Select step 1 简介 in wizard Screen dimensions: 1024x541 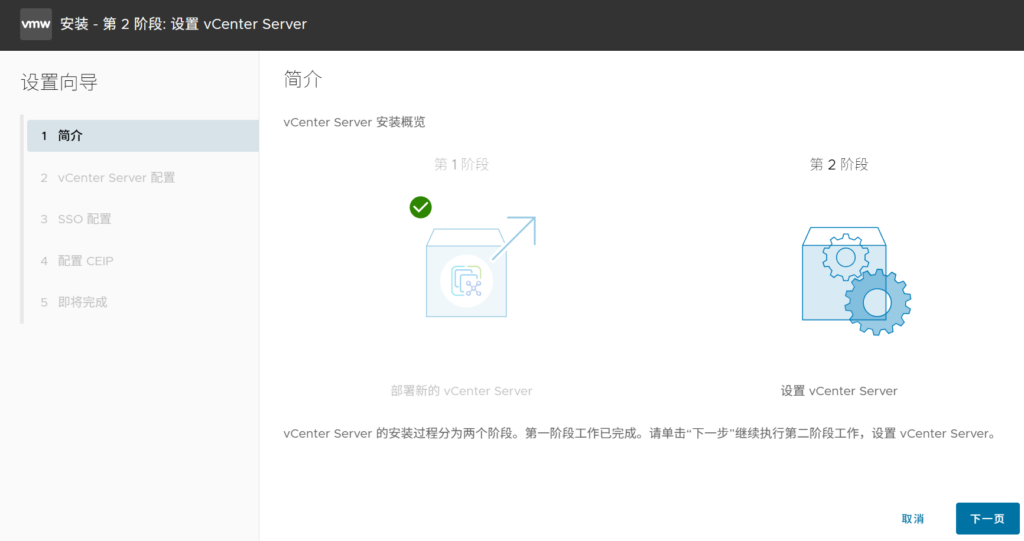click(x=143, y=136)
